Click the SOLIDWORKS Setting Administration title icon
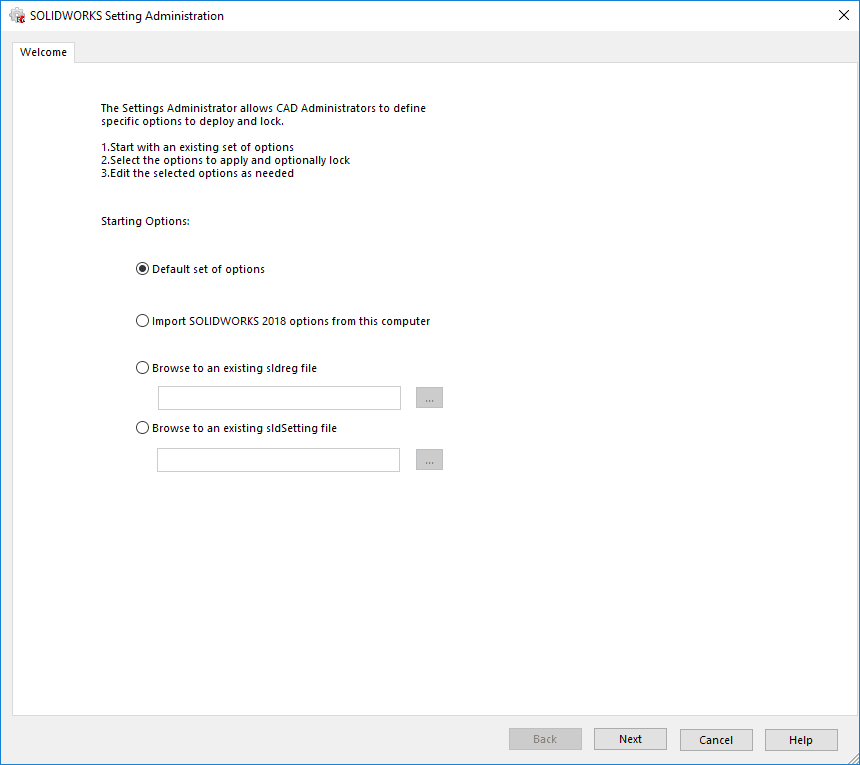This screenshot has height=765, width=860. pyautogui.click(x=18, y=15)
